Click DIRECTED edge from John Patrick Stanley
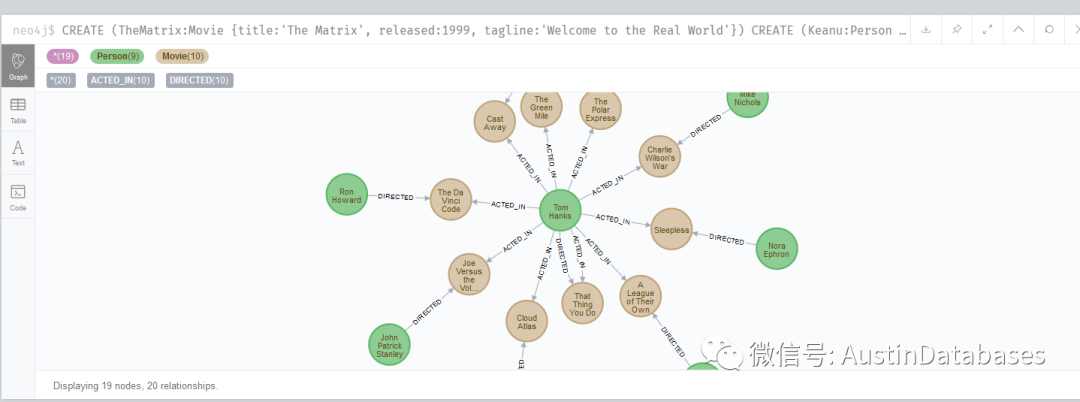The height and width of the screenshot is (402, 1080). click(x=427, y=312)
